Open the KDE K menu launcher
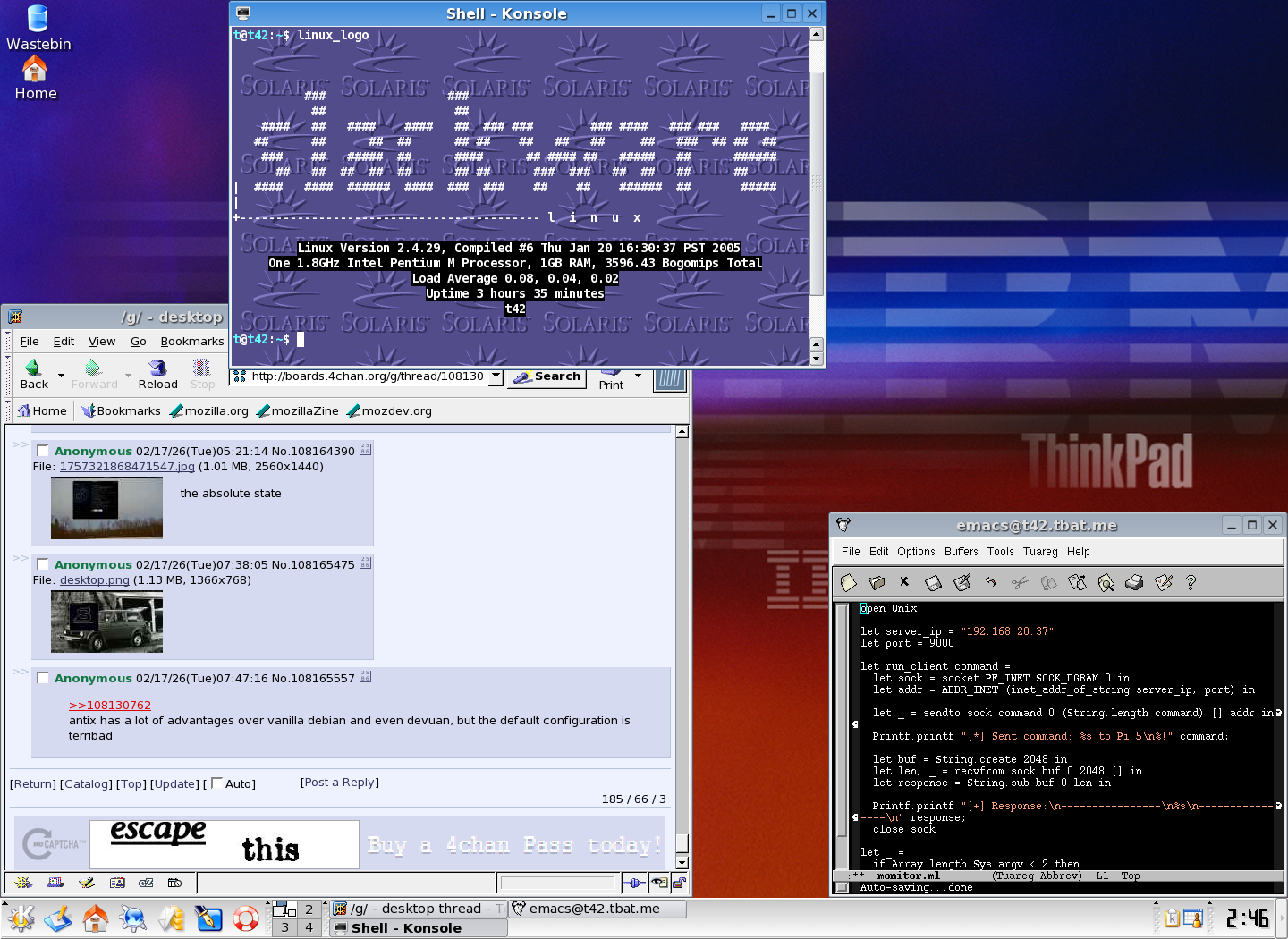1288x939 pixels. (21, 918)
